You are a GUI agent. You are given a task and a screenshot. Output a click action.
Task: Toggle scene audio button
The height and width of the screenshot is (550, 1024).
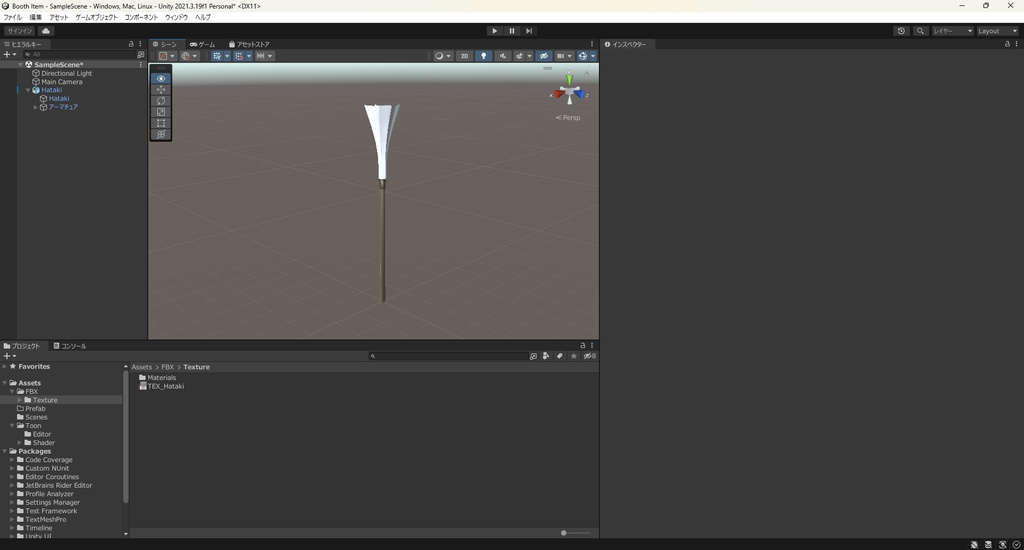[x=502, y=56]
